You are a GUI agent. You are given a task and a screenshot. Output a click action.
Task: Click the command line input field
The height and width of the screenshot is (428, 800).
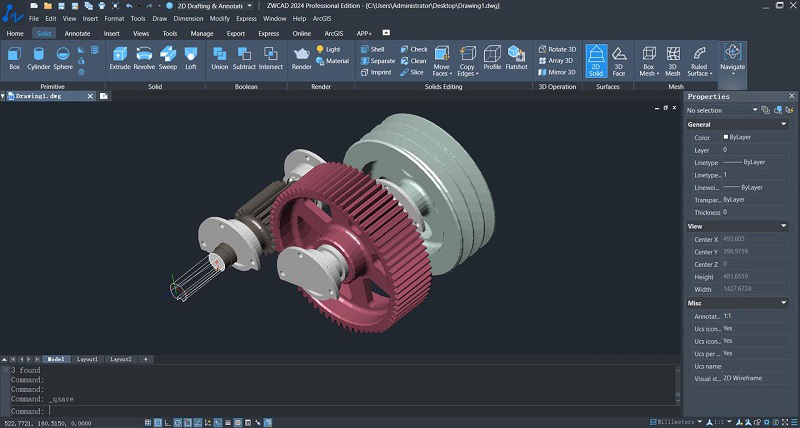point(362,411)
